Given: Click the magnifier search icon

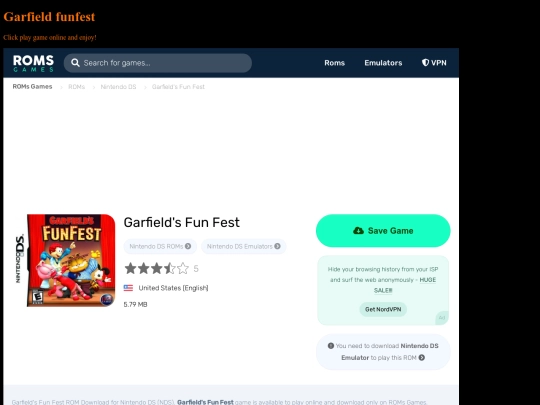Looking at the screenshot, I should 75,63.
